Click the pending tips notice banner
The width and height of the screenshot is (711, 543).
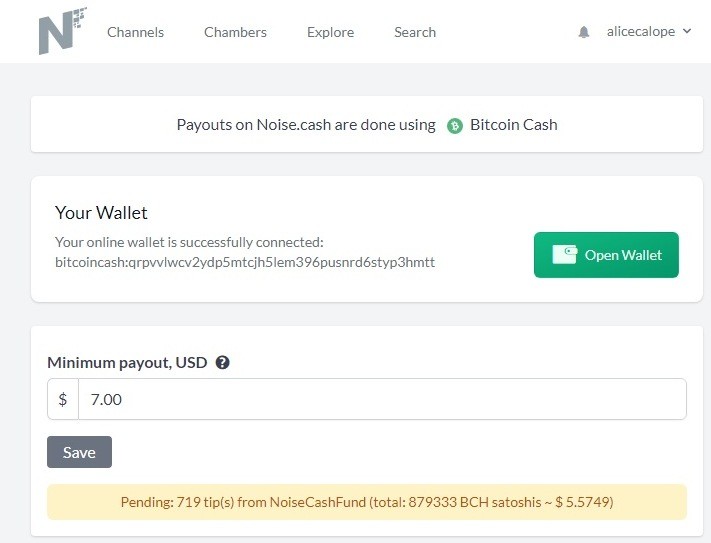(x=367, y=502)
